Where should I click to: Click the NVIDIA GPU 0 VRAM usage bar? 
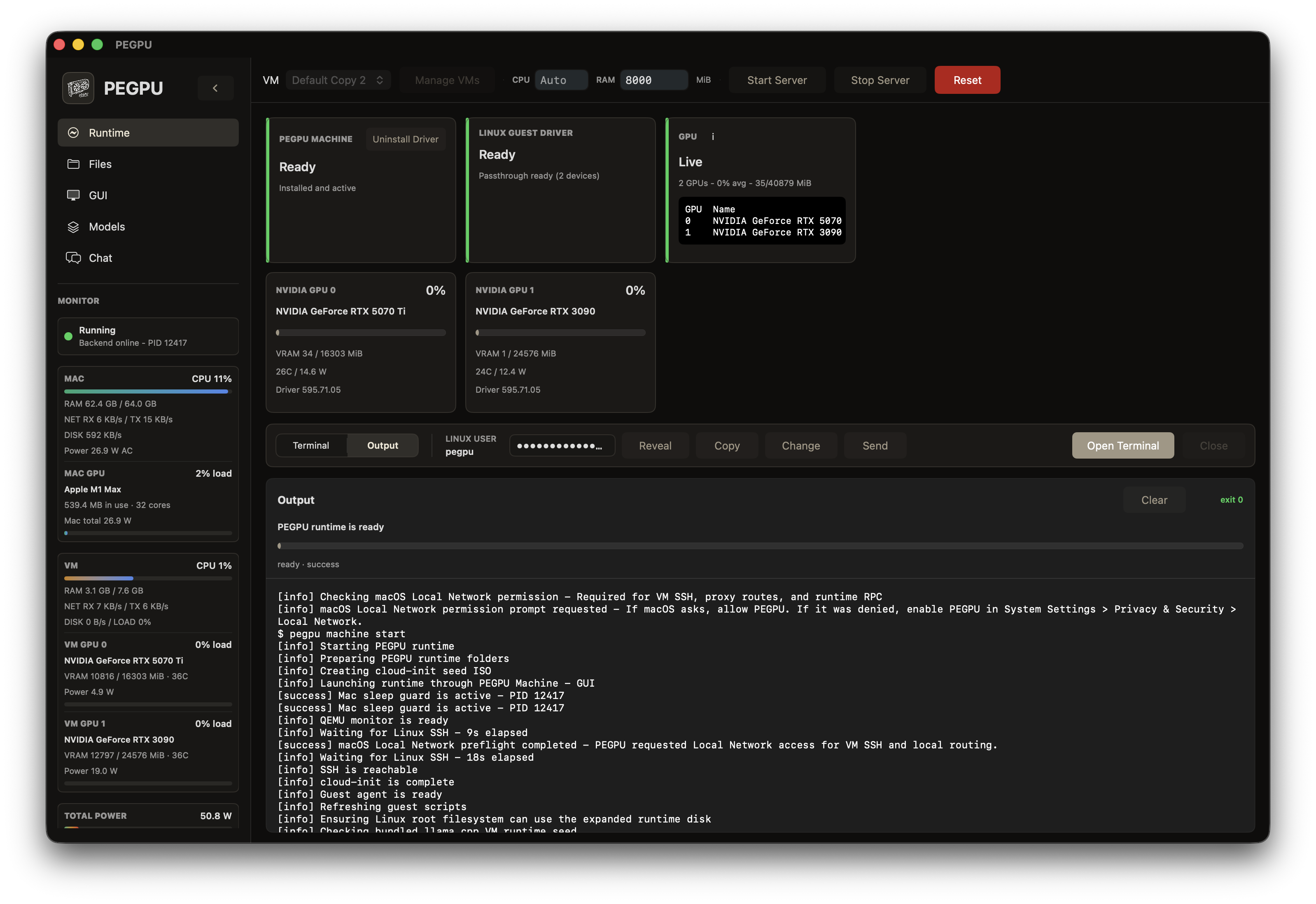360,333
